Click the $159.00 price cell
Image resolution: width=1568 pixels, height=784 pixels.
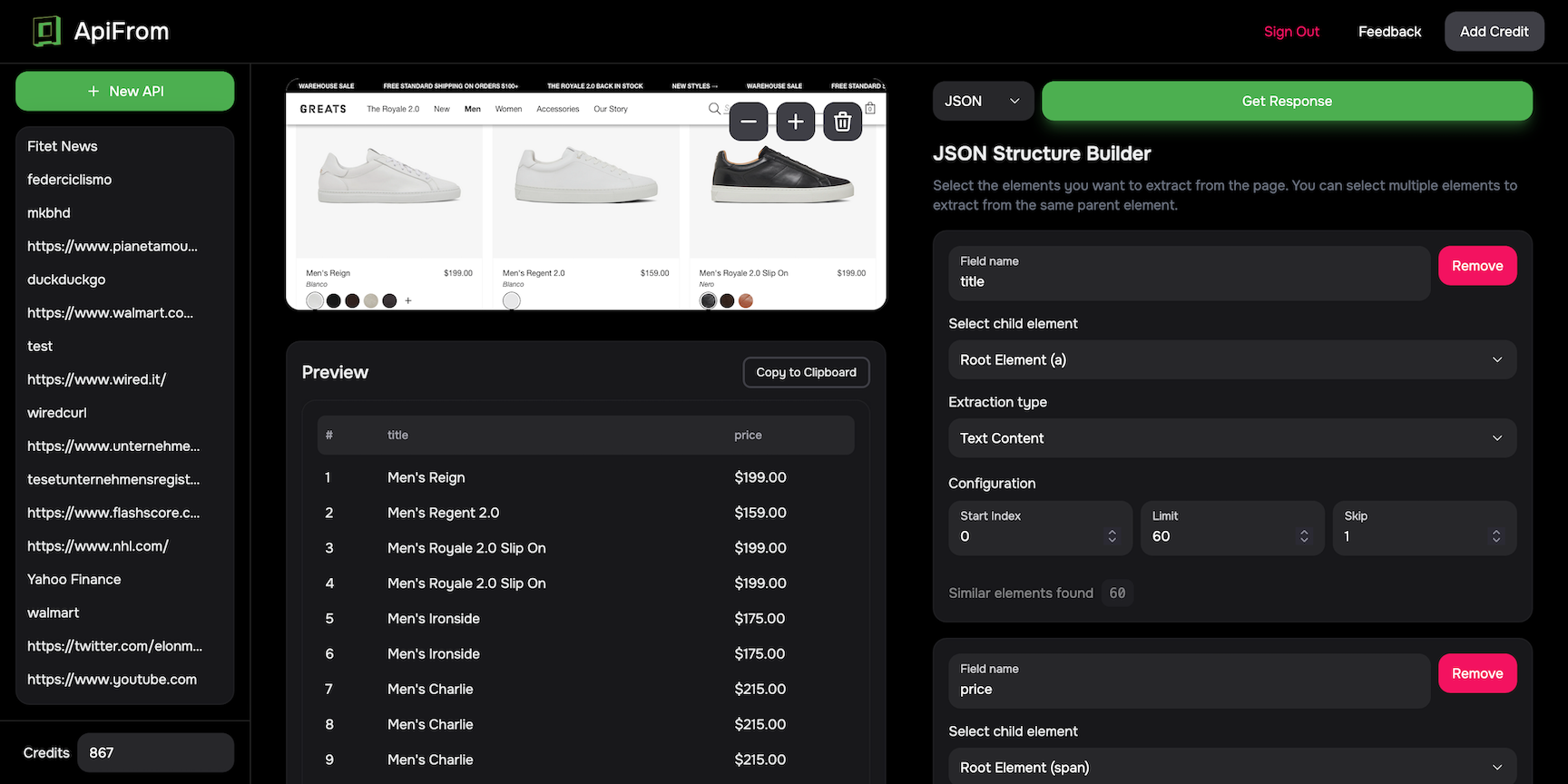pos(760,513)
